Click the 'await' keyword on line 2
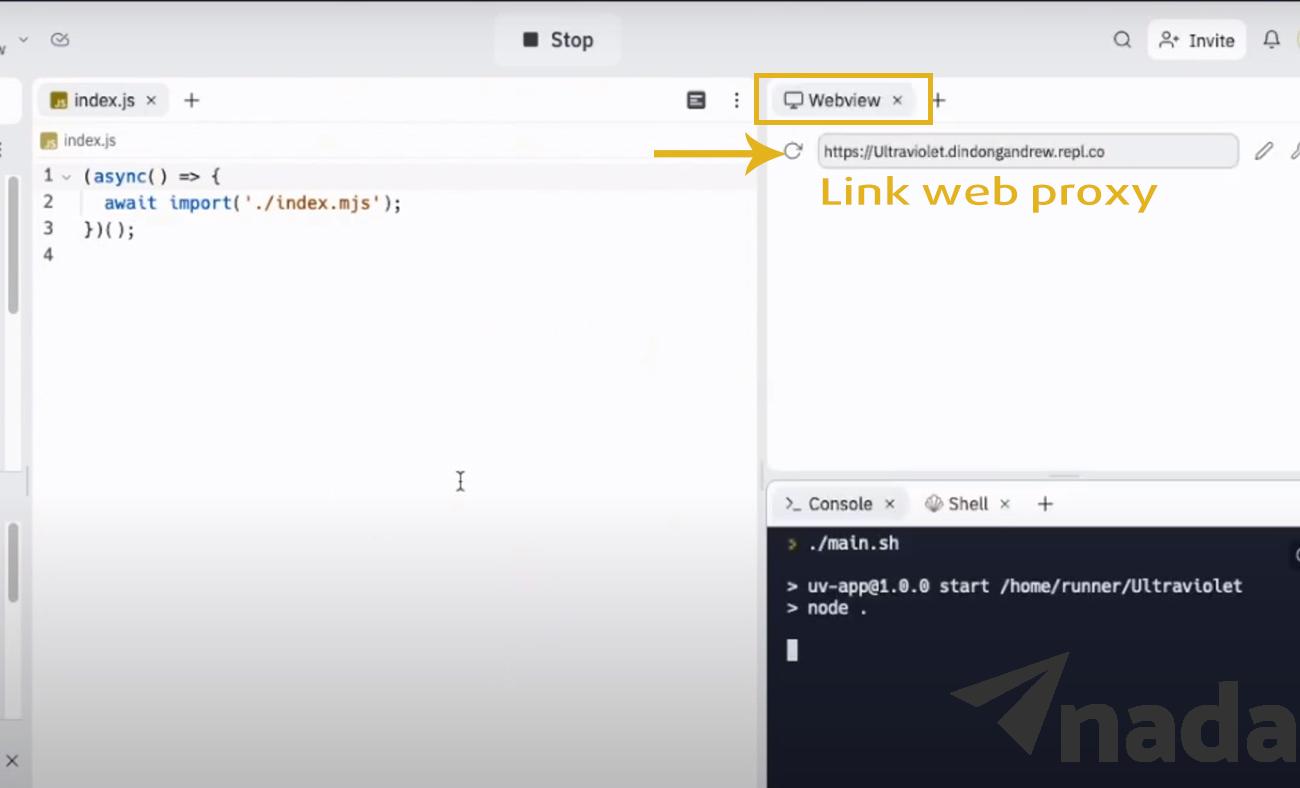Image resolution: width=1300 pixels, height=788 pixels. tap(131, 203)
